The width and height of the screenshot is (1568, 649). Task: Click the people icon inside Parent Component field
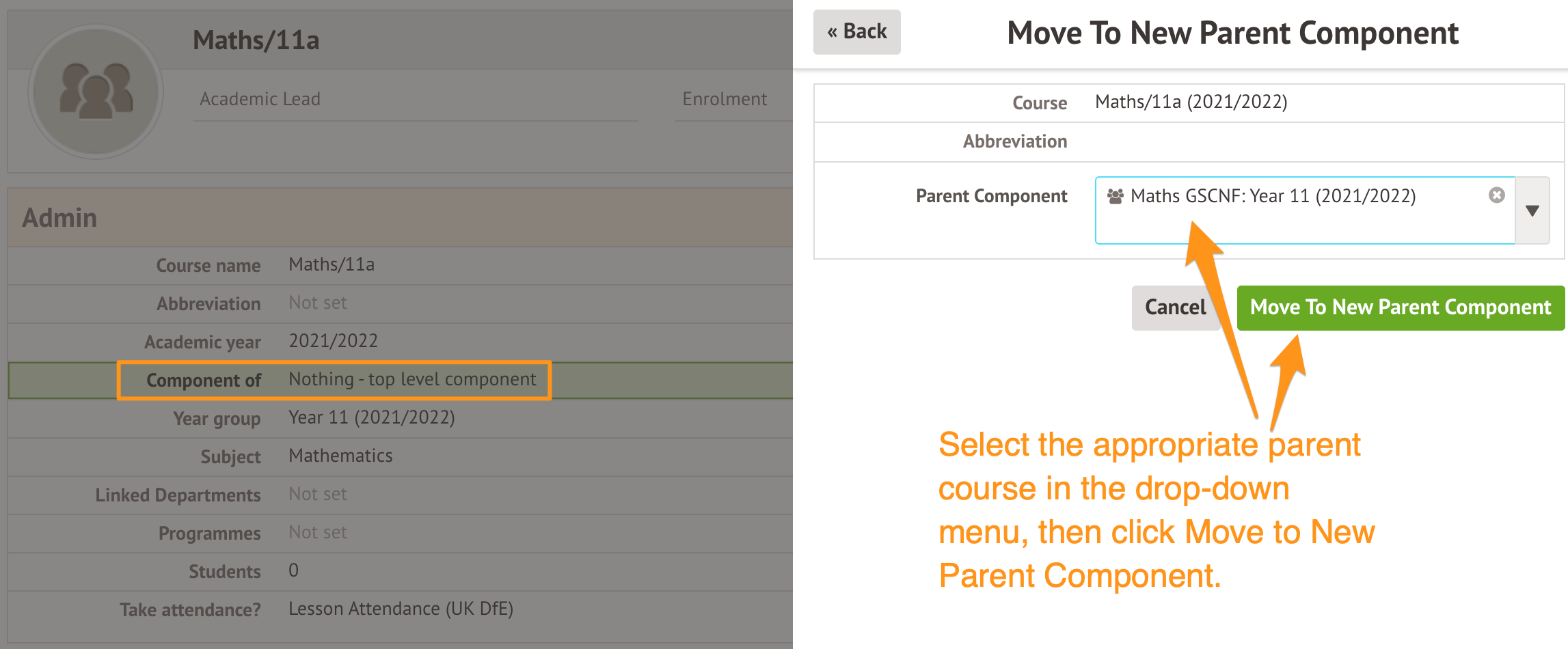(x=1116, y=196)
